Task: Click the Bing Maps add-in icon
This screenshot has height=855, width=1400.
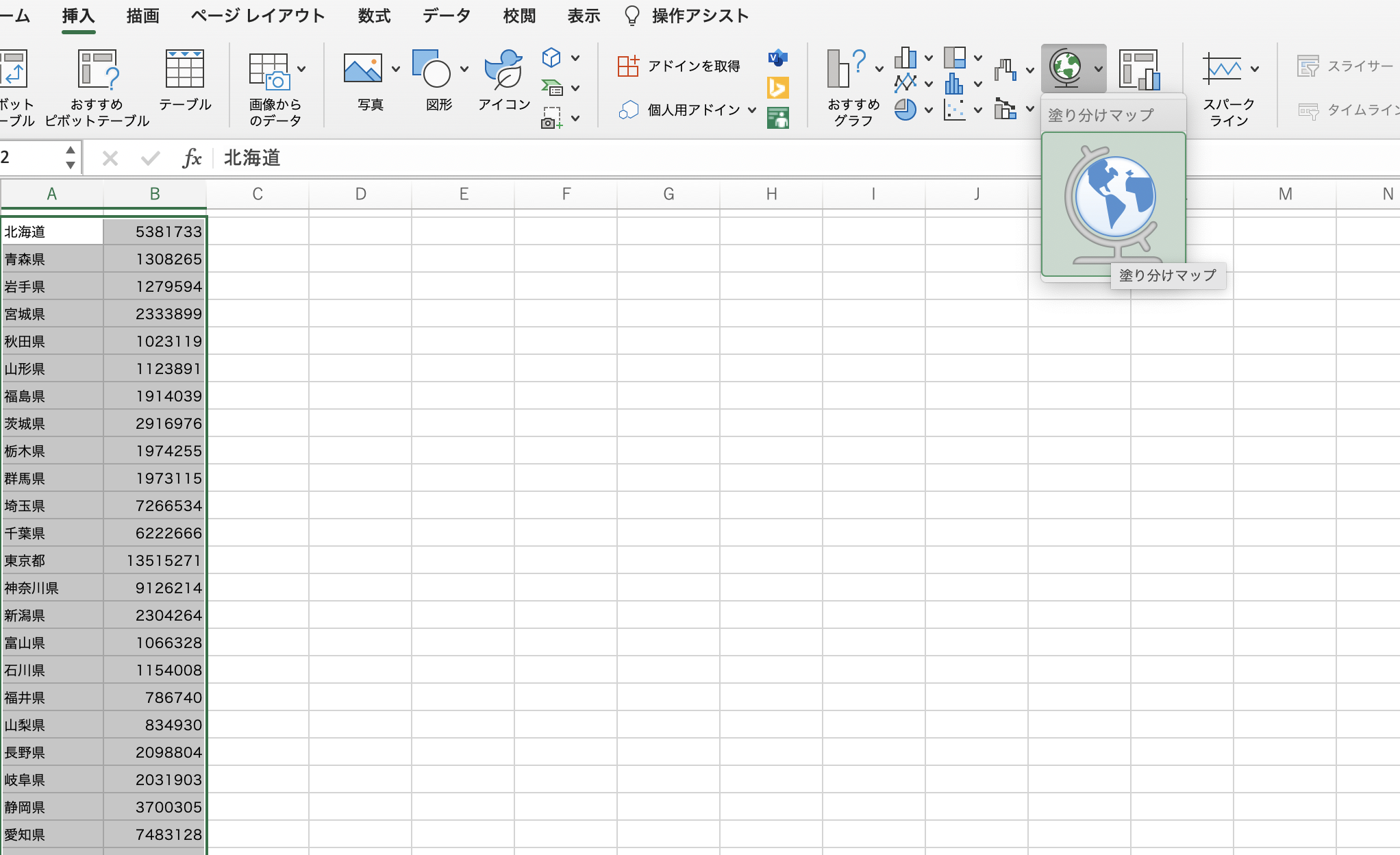Action: coord(778,88)
